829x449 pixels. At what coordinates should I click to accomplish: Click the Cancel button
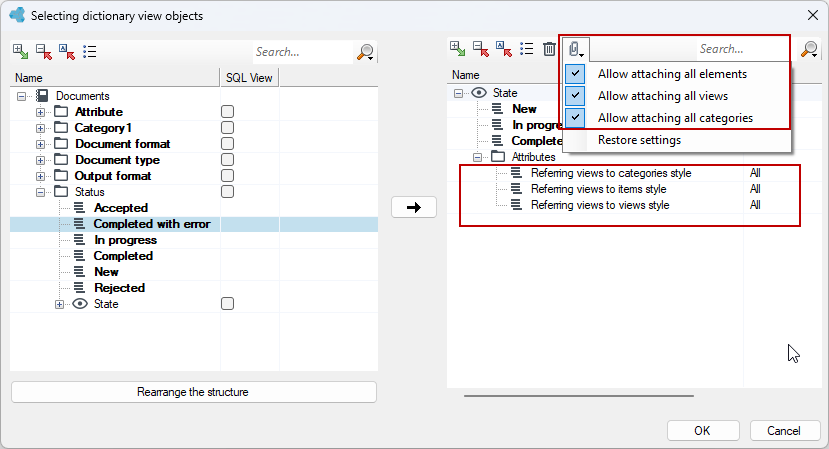(x=784, y=430)
